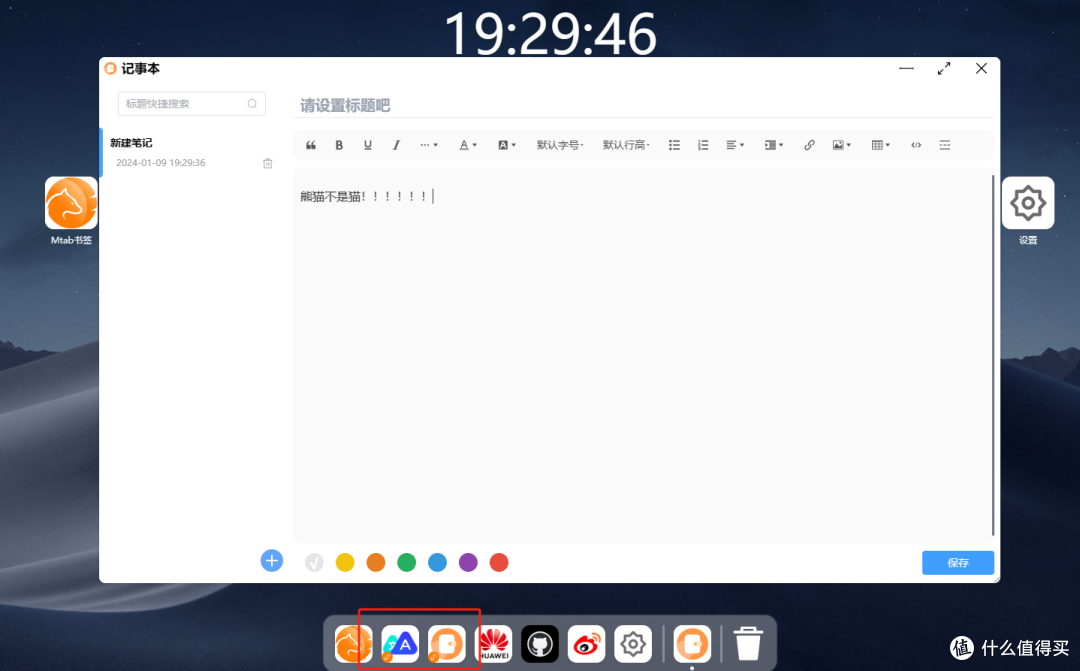Screen dimensions: 1080x671
Task: Choose the yellow note color
Action: click(345, 563)
